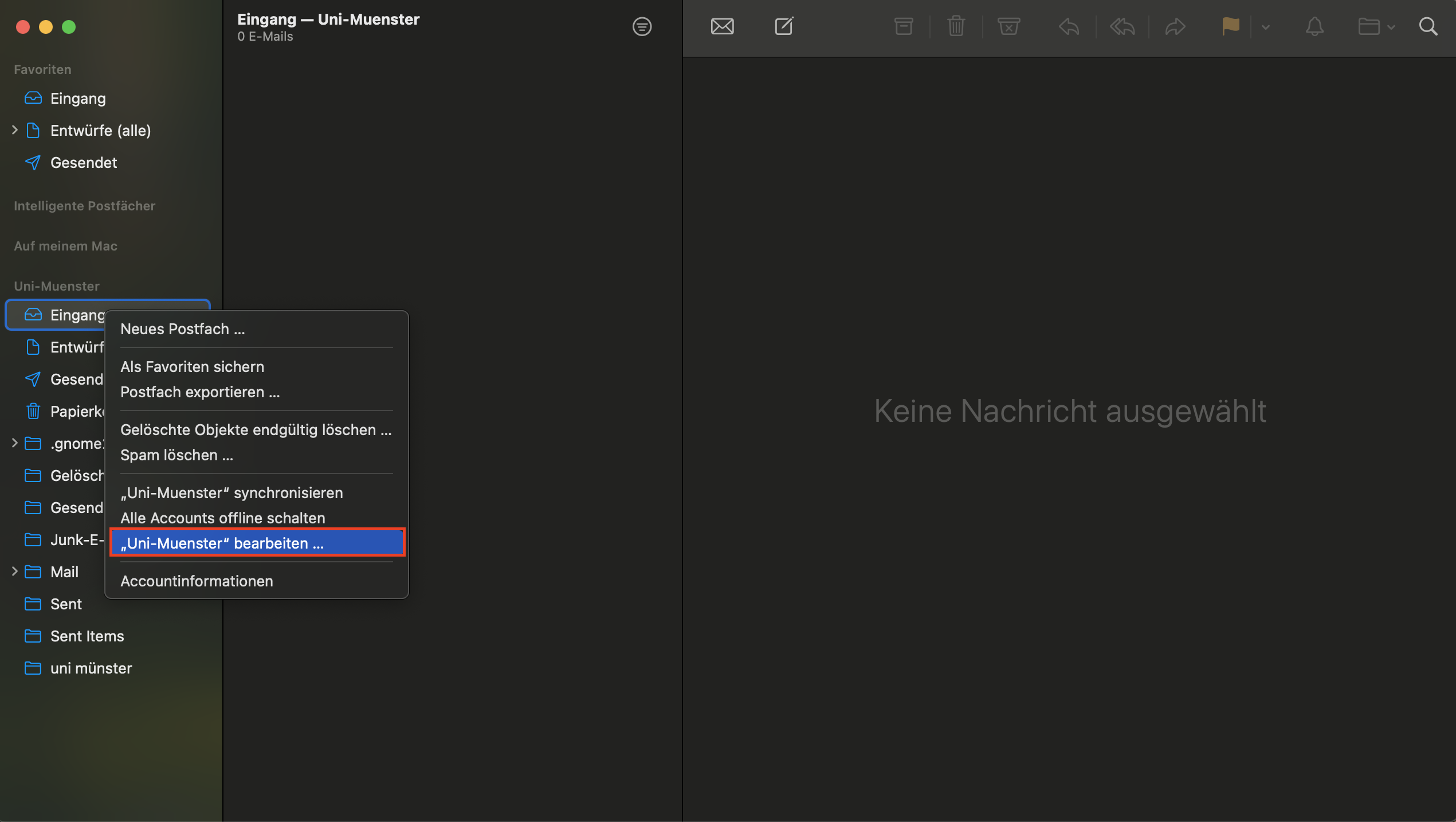Image resolution: width=1456 pixels, height=822 pixels.
Task: Click Accountinformationen in context menu
Action: click(197, 581)
